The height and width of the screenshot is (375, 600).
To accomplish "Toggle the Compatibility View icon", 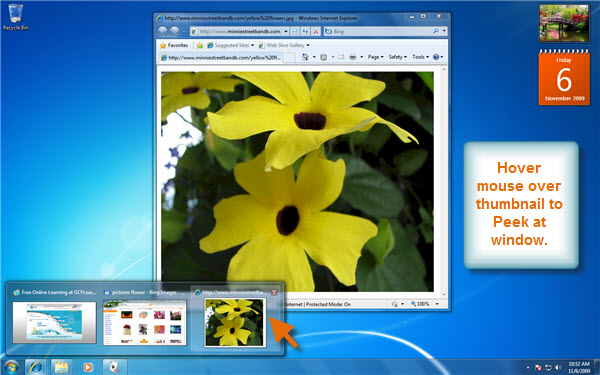I will click(295, 31).
